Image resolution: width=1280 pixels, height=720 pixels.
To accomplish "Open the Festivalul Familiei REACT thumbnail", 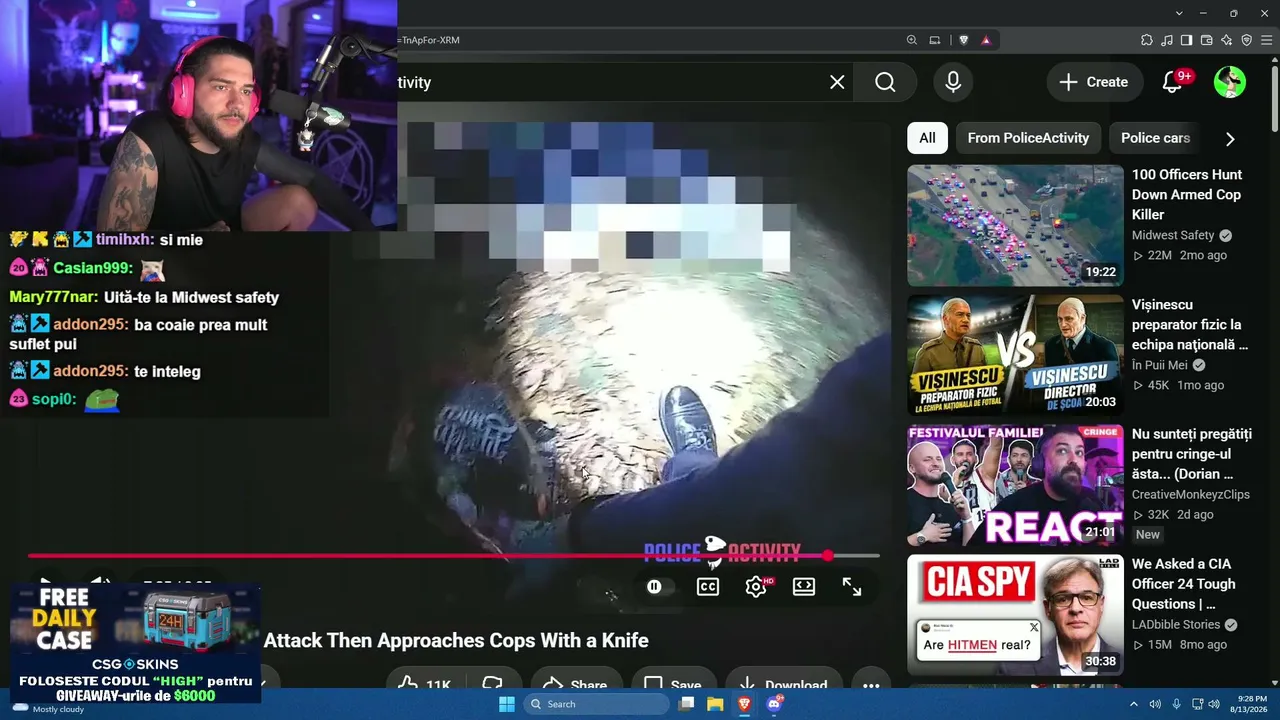I will coord(1015,485).
